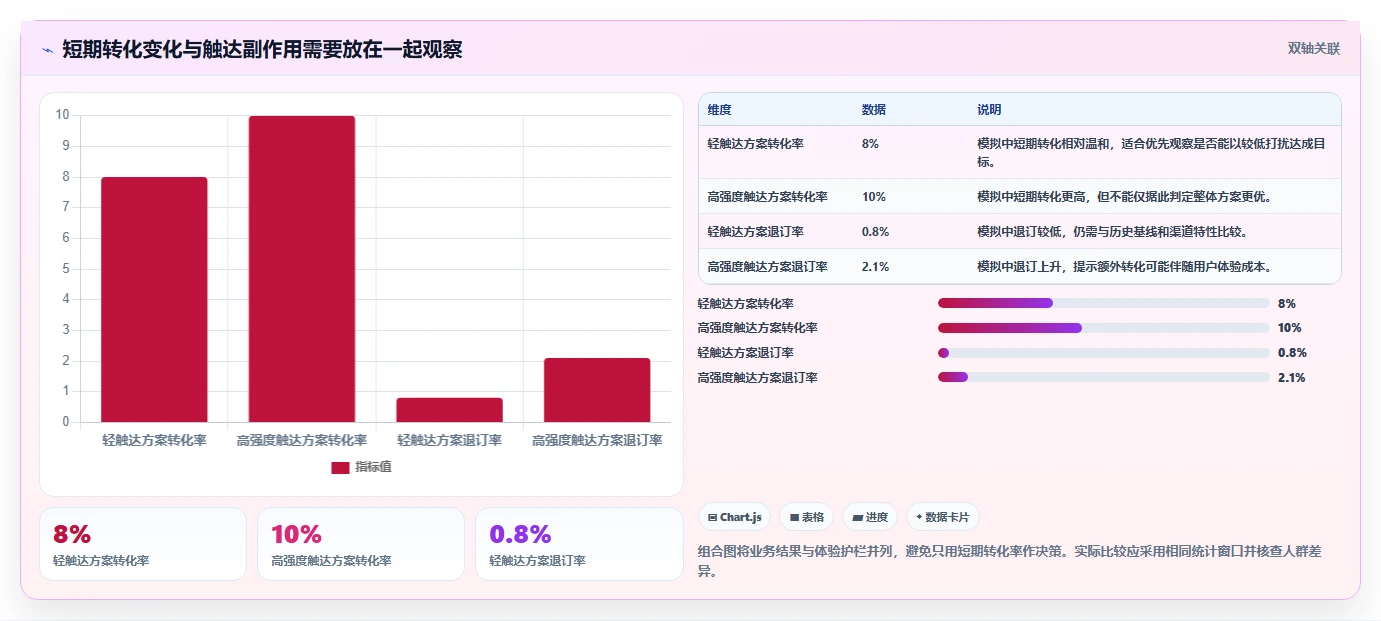1381x621 pixels.
Task: Click the 2.1% value in the table
Action: [x=875, y=267]
